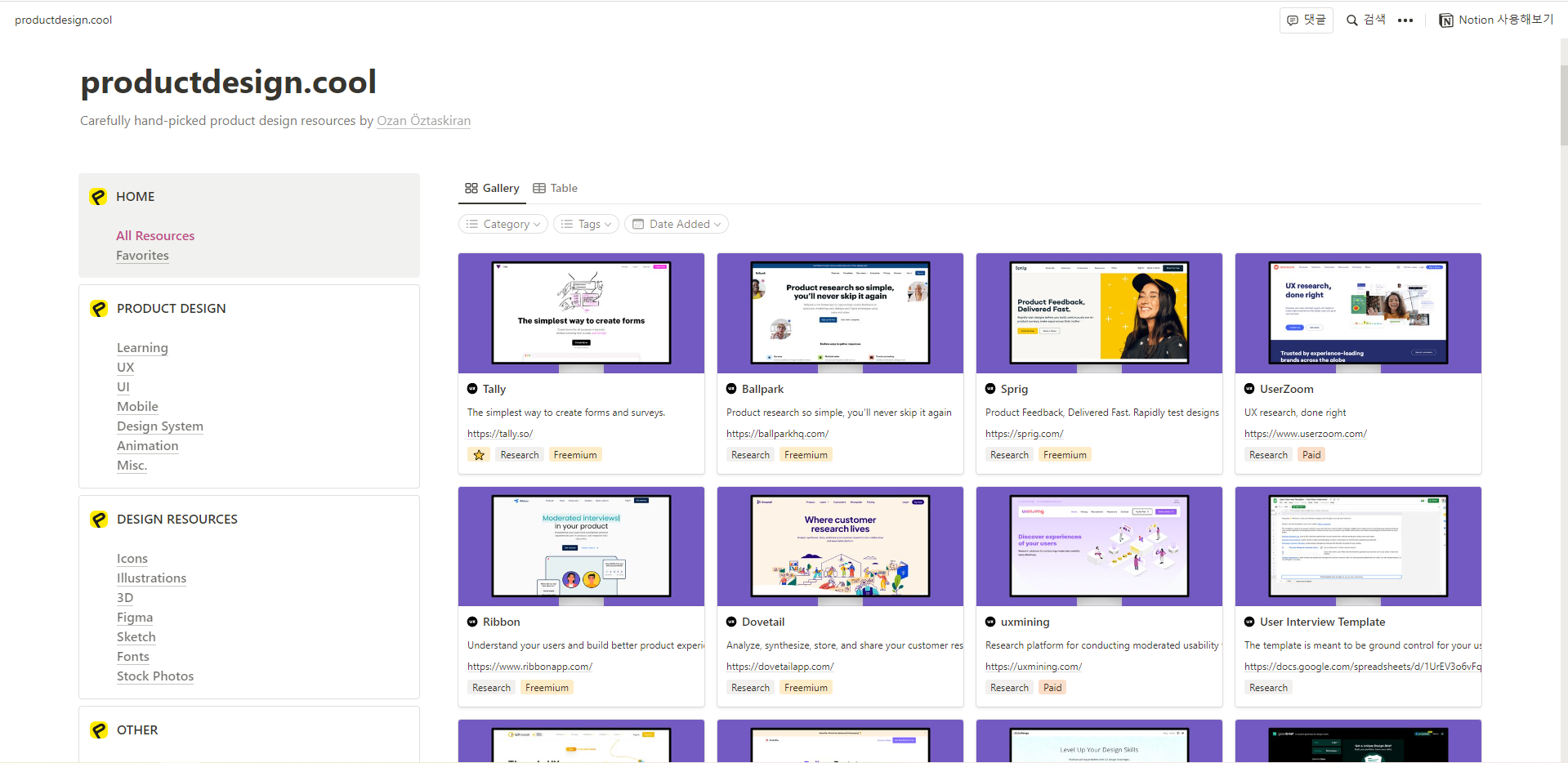Image resolution: width=1568 pixels, height=763 pixels.
Task: Open the Misc. link
Action: click(x=132, y=466)
